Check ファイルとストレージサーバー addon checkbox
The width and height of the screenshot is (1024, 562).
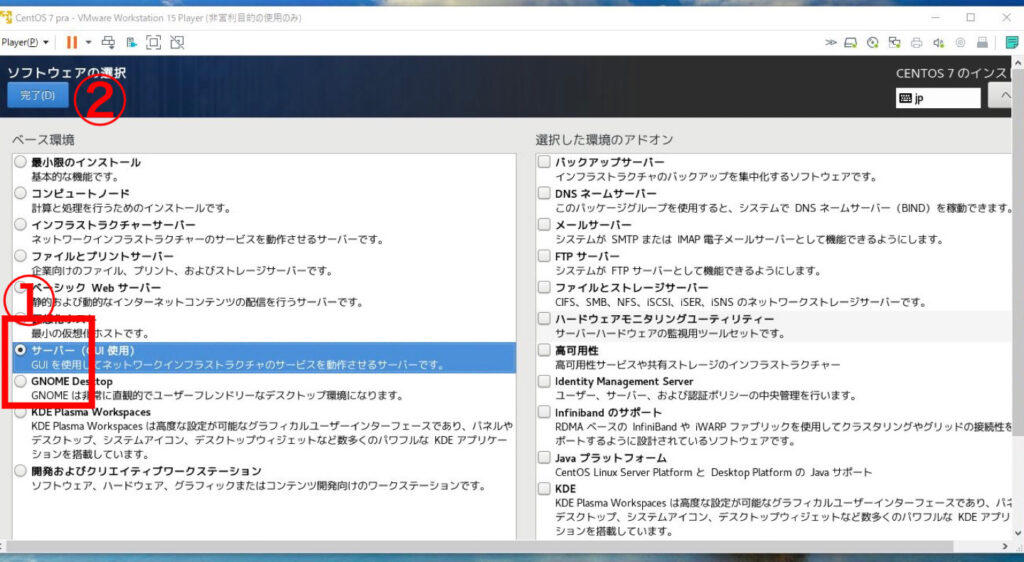click(x=544, y=287)
